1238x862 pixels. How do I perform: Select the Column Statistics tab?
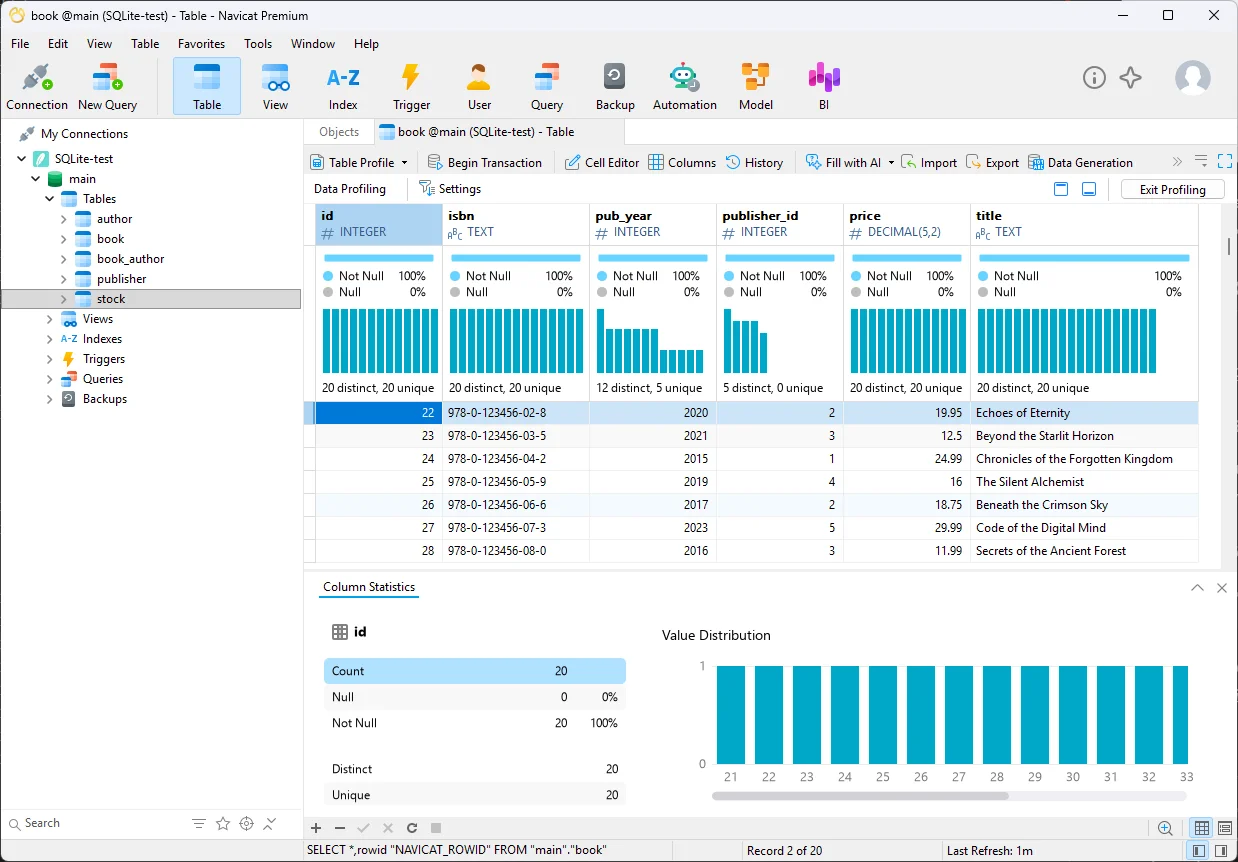[x=369, y=587]
